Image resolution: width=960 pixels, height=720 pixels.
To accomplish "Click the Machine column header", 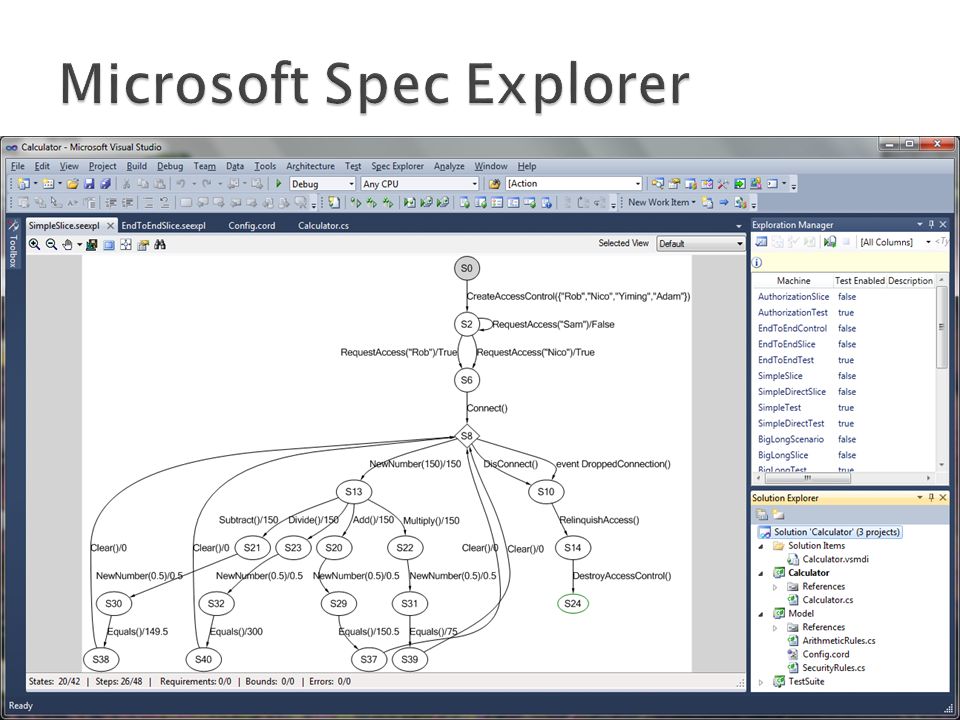I will click(x=793, y=280).
